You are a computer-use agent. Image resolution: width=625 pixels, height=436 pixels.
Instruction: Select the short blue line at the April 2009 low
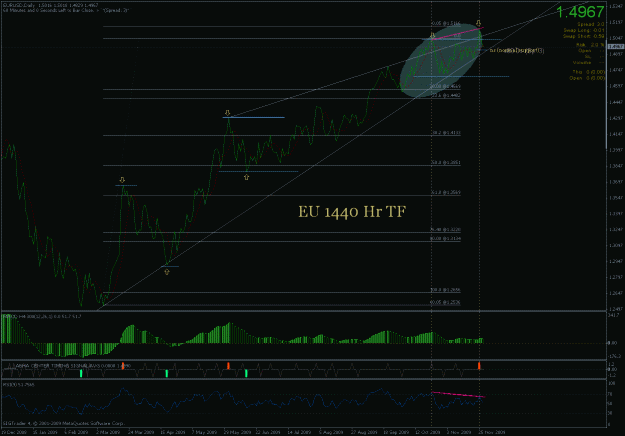click(x=170, y=266)
